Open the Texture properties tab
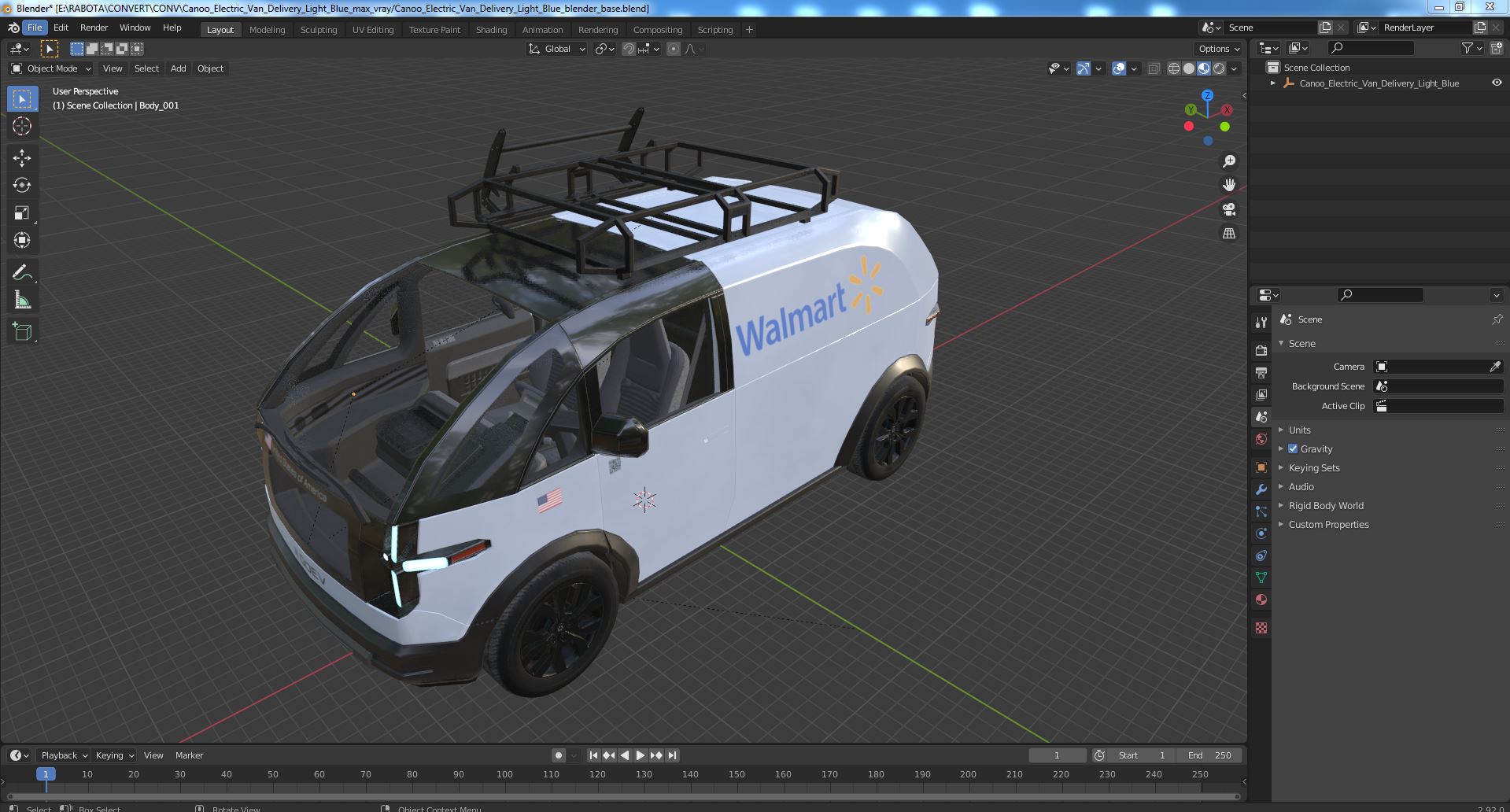The width and height of the screenshot is (1510, 812). tap(1261, 628)
